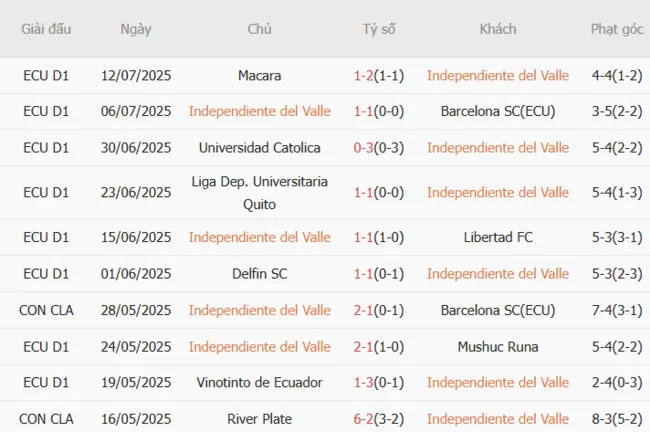Click the 6-2 score for River Plate match
Image resolution: width=650 pixels, height=432 pixels.
(365, 418)
